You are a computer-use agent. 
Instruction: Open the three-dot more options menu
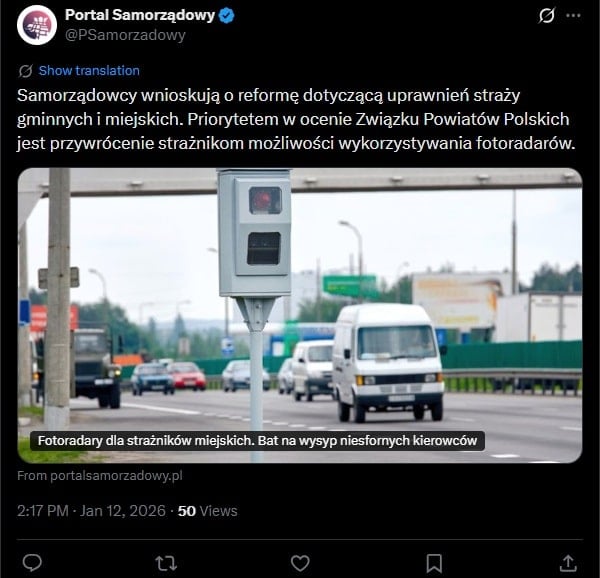573,15
